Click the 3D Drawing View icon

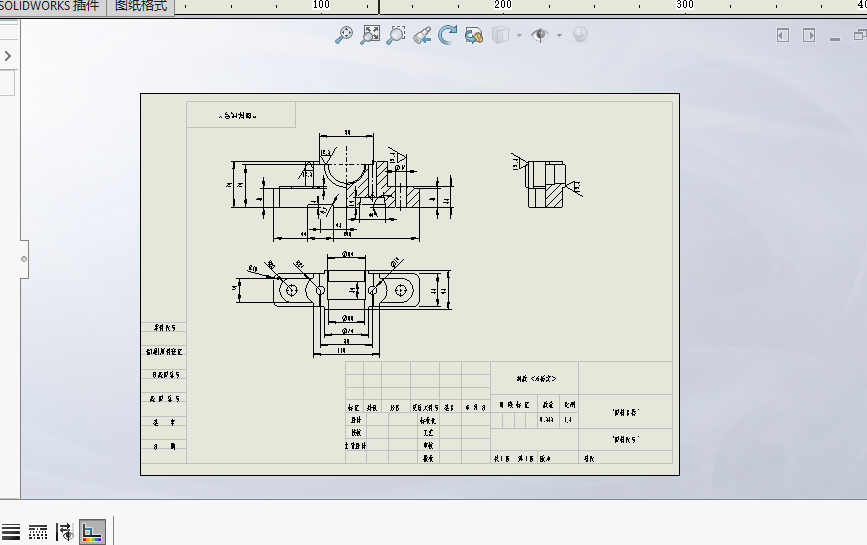point(474,35)
